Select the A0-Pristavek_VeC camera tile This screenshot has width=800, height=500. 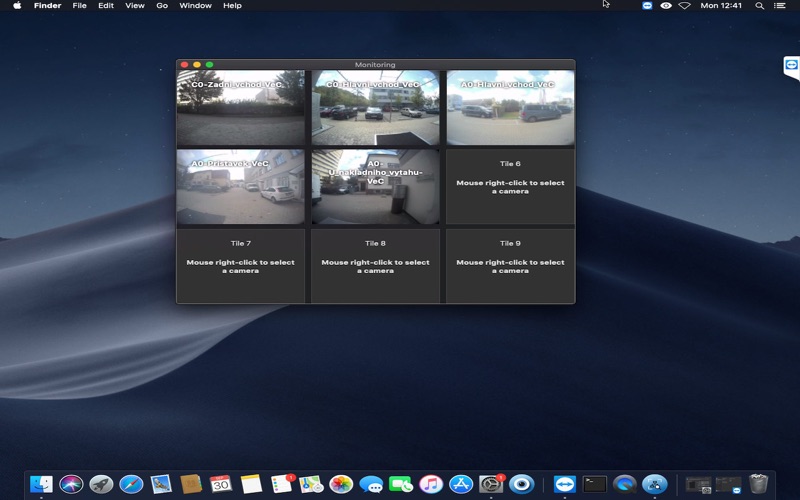(240, 187)
